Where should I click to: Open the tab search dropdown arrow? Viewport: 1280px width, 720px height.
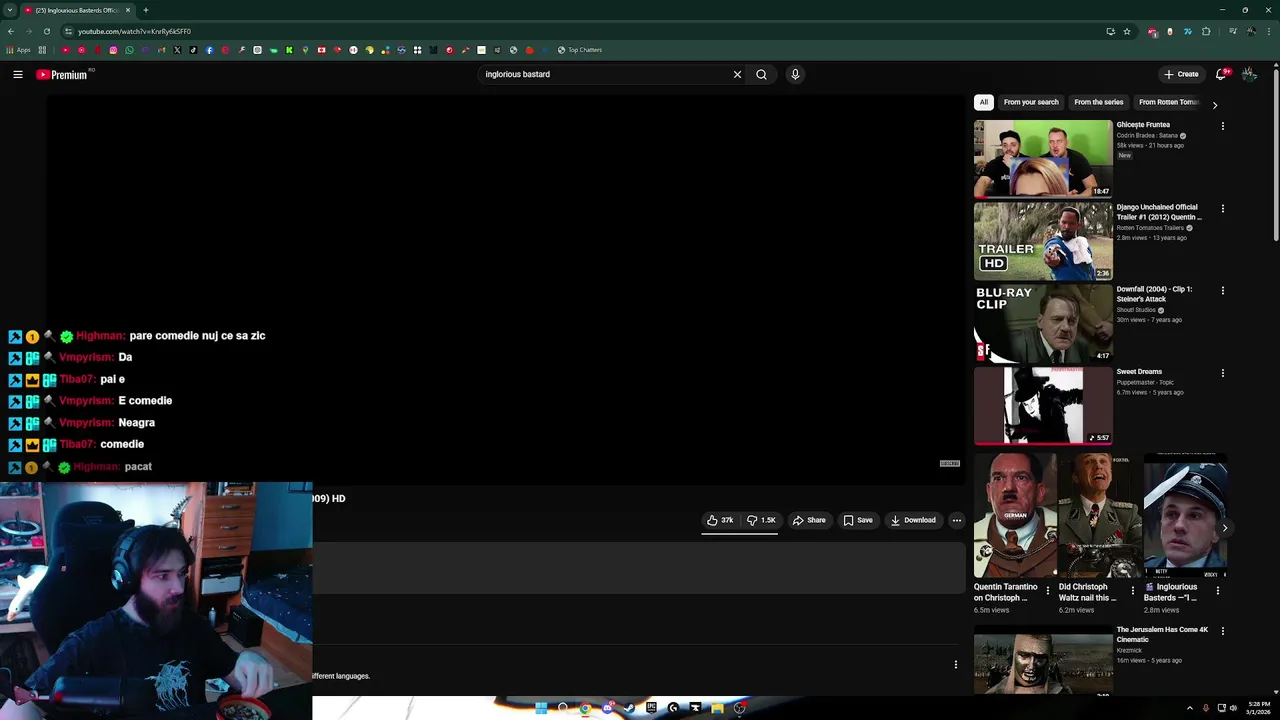[x=9, y=10]
